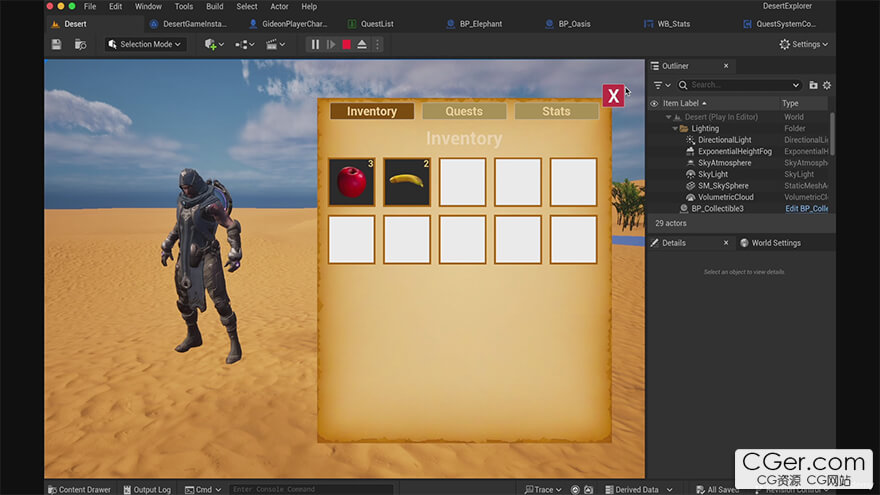Open the Help menu
This screenshot has height=495, width=880.
(x=309, y=7)
